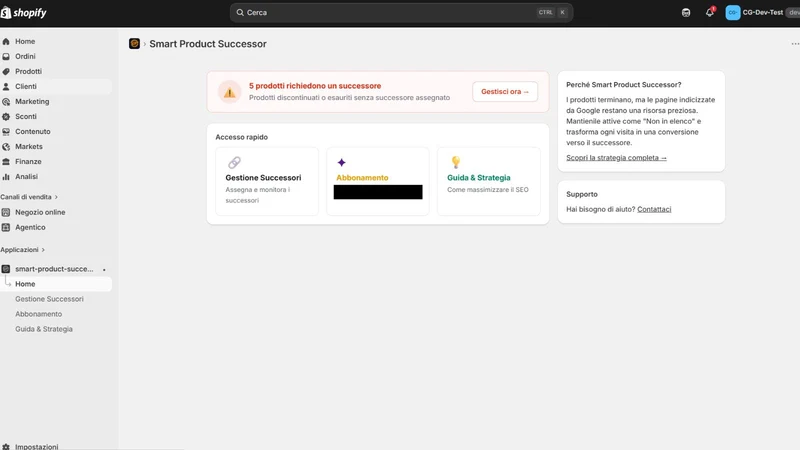Click the Sconti discount icon
800x450 pixels.
6,116
